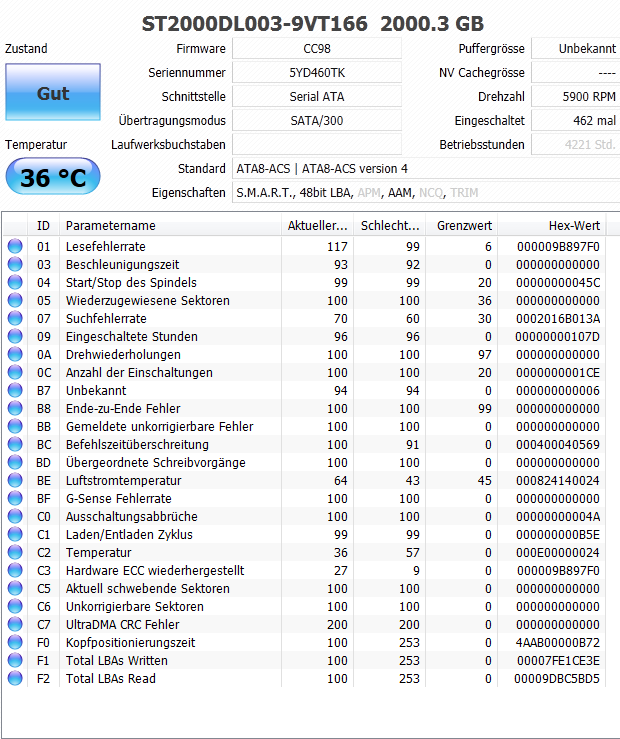Viewport: 620px width, 739px height.
Task: Click status orb for Temperatur C2 row
Action: click(x=15, y=552)
